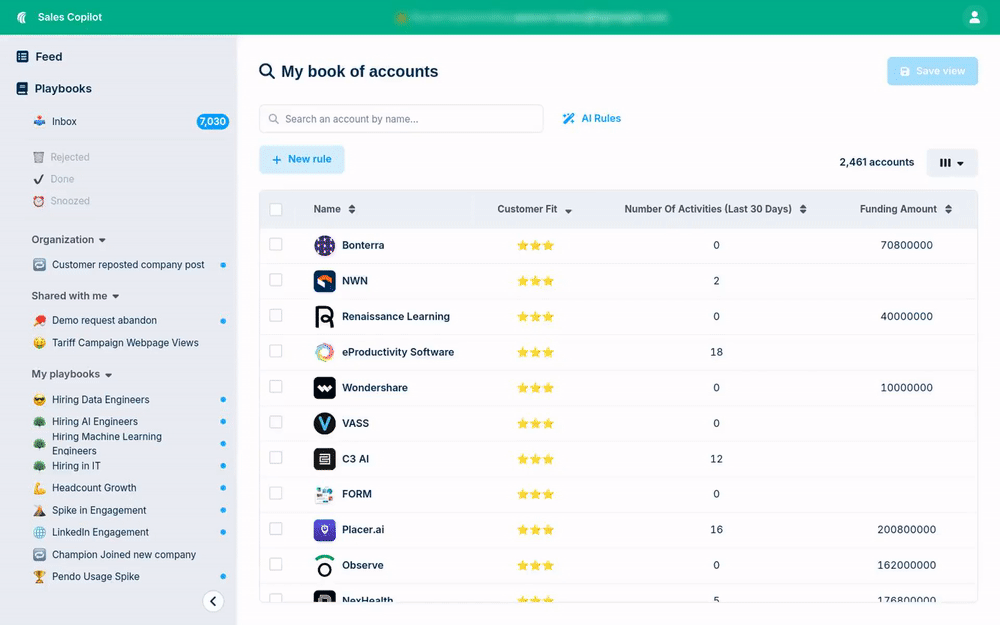Screen dimensions: 1000x625
Task: Click the Pendo Usage Spike trophy icon
Action: (40, 577)
